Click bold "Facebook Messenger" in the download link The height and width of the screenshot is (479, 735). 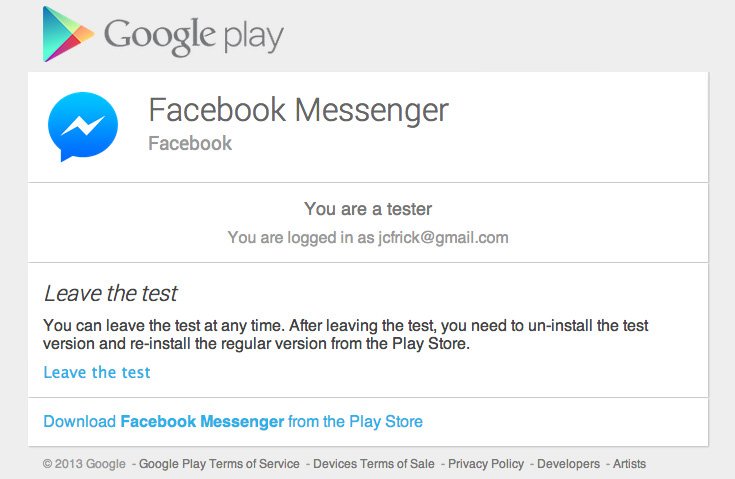tap(202, 421)
